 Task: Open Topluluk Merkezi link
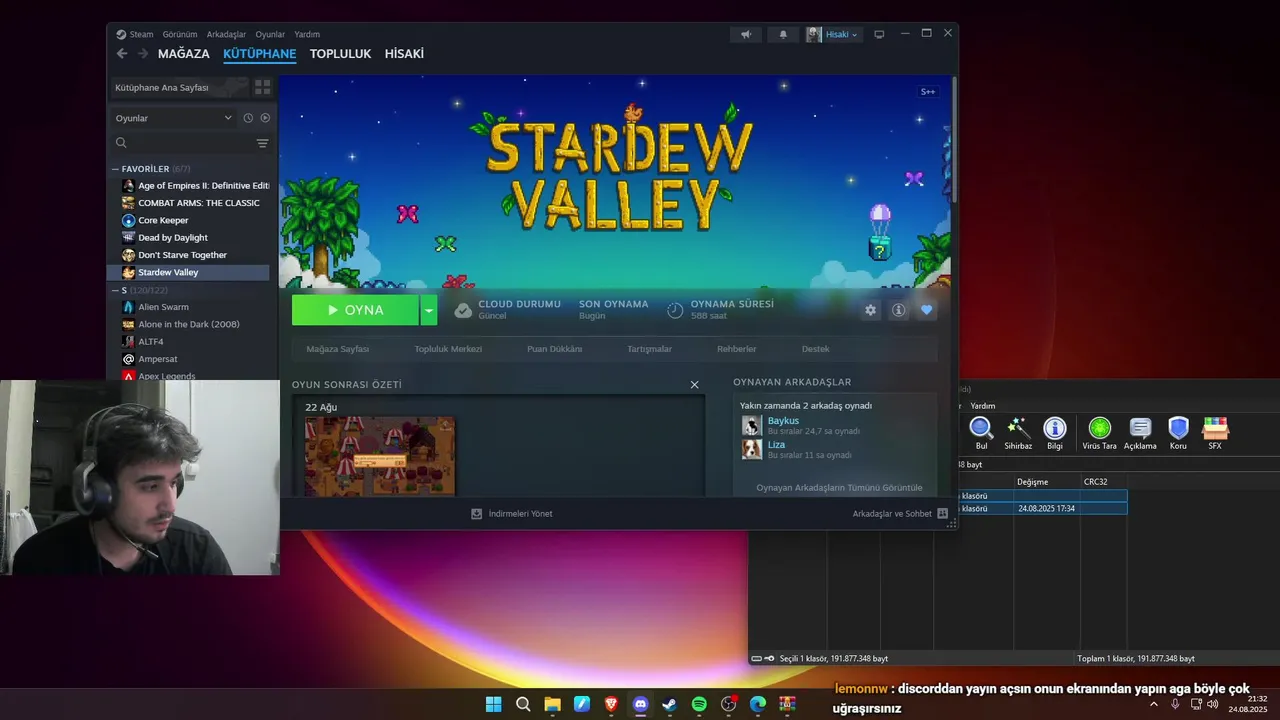[448, 349]
